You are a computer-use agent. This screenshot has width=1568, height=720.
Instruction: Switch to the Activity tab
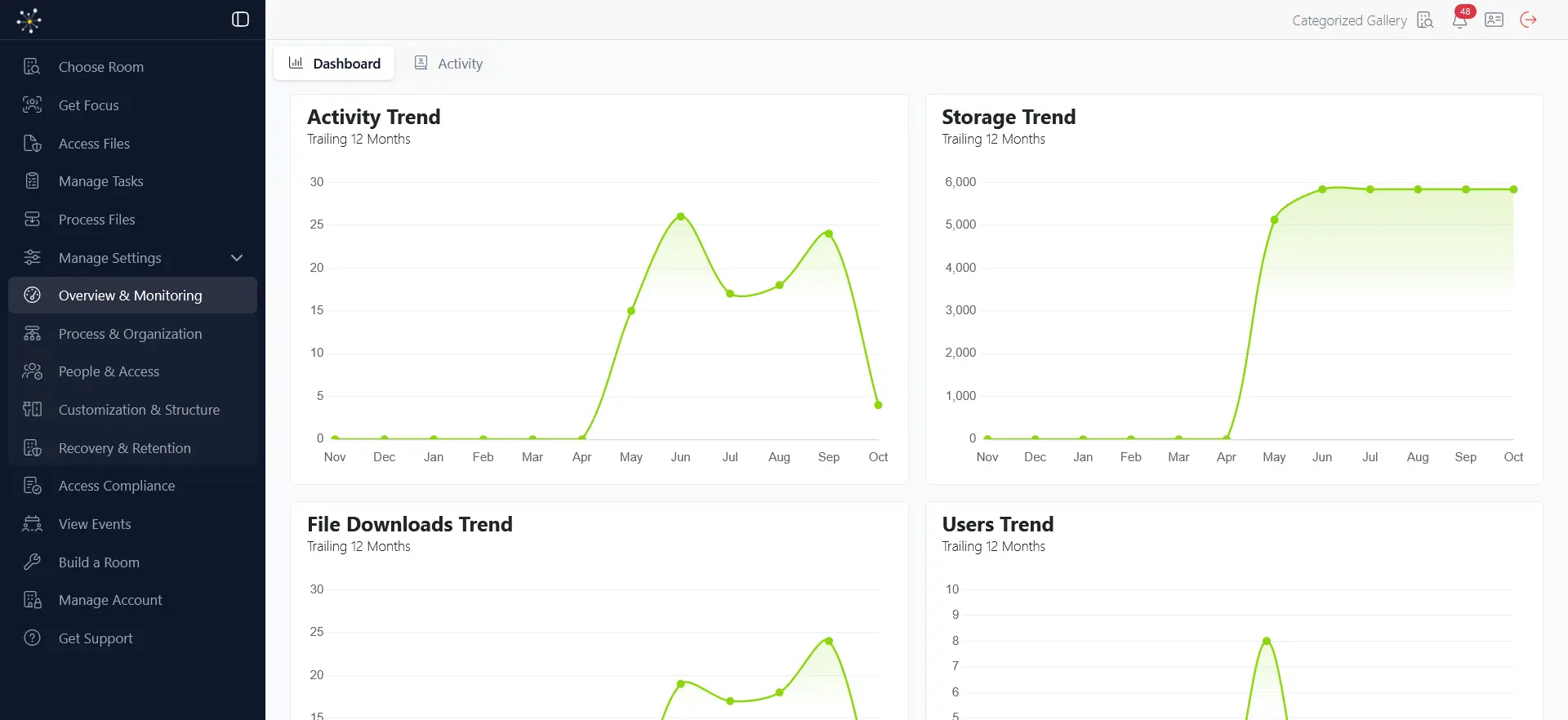[x=448, y=64]
